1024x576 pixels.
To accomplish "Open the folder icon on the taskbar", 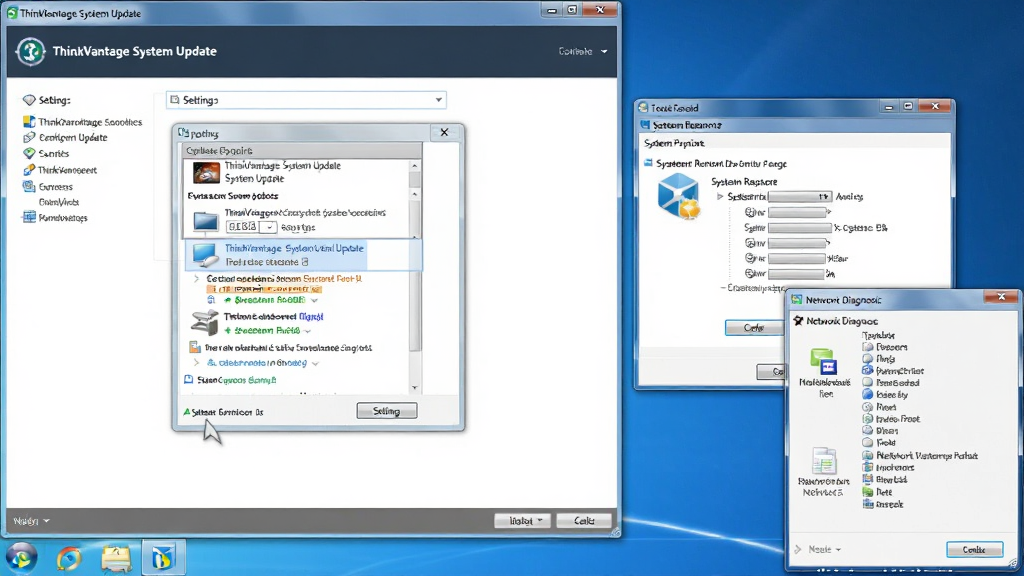I will coord(116,558).
